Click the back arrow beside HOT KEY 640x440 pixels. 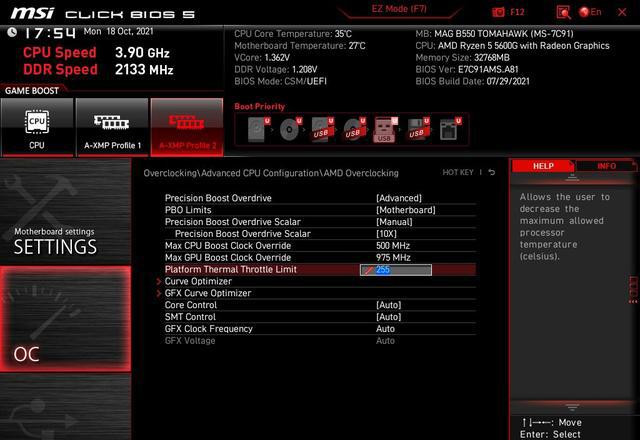pyautogui.click(x=491, y=173)
